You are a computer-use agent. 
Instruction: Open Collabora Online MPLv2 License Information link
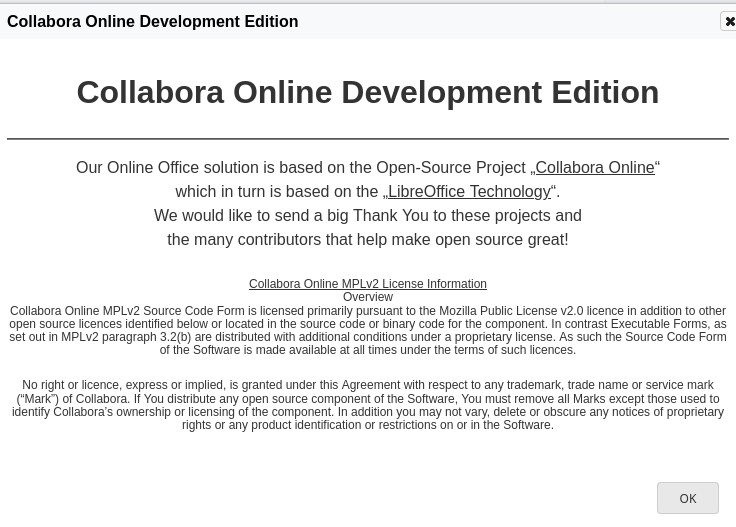tap(367, 284)
